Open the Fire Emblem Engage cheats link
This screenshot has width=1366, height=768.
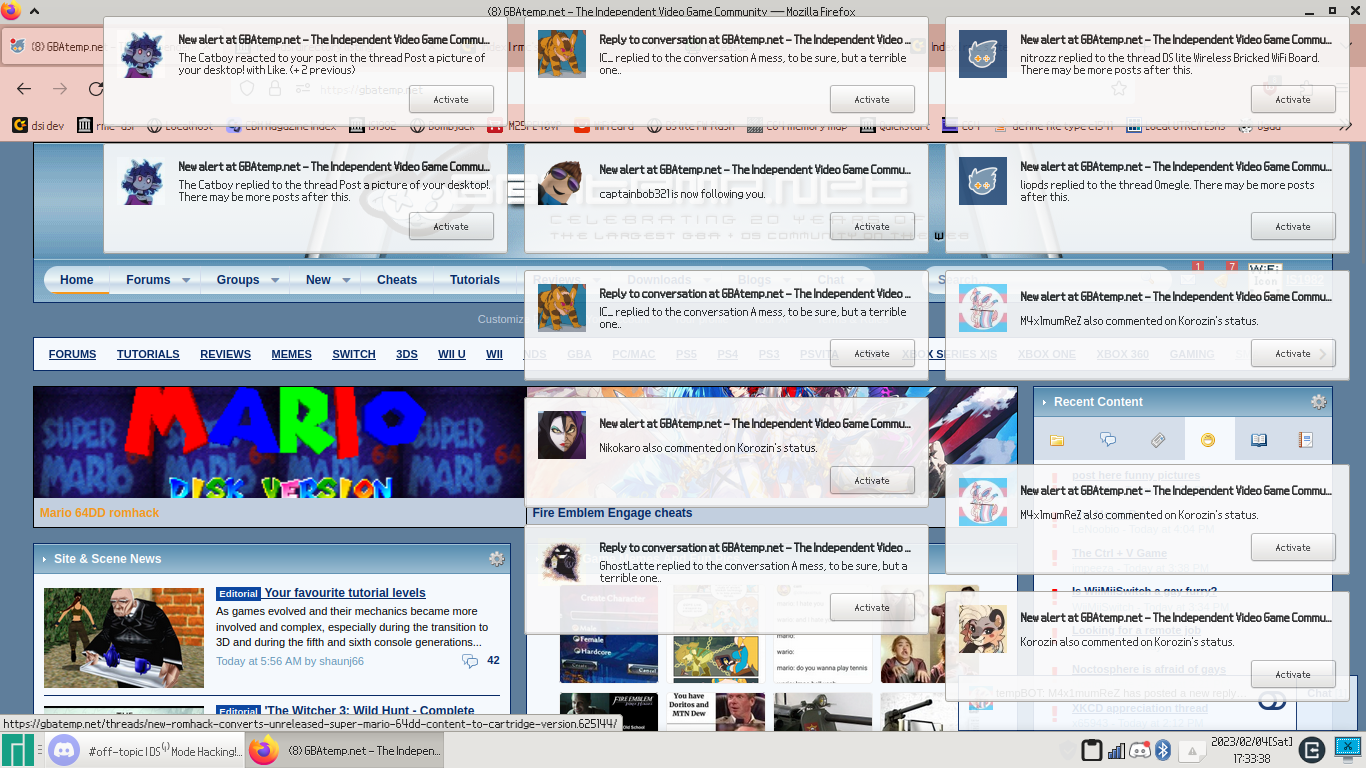[612, 513]
